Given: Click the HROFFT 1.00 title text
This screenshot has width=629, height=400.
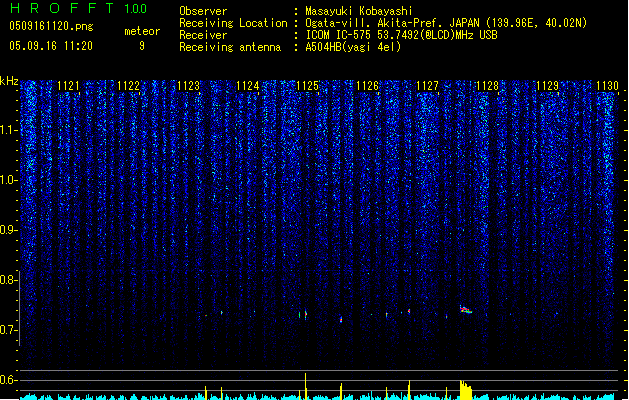Looking at the screenshot, I should point(78,8).
